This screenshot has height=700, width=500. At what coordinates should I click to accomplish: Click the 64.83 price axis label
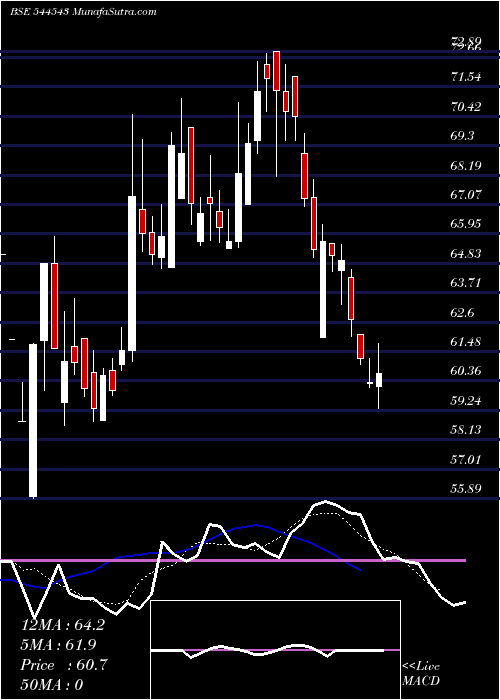[467, 254]
